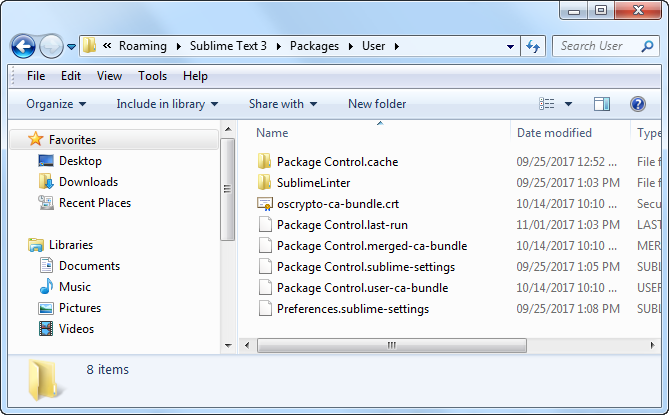Expand the Include in library dropdown
This screenshot has width=669, height=415.
click(167, 104)
